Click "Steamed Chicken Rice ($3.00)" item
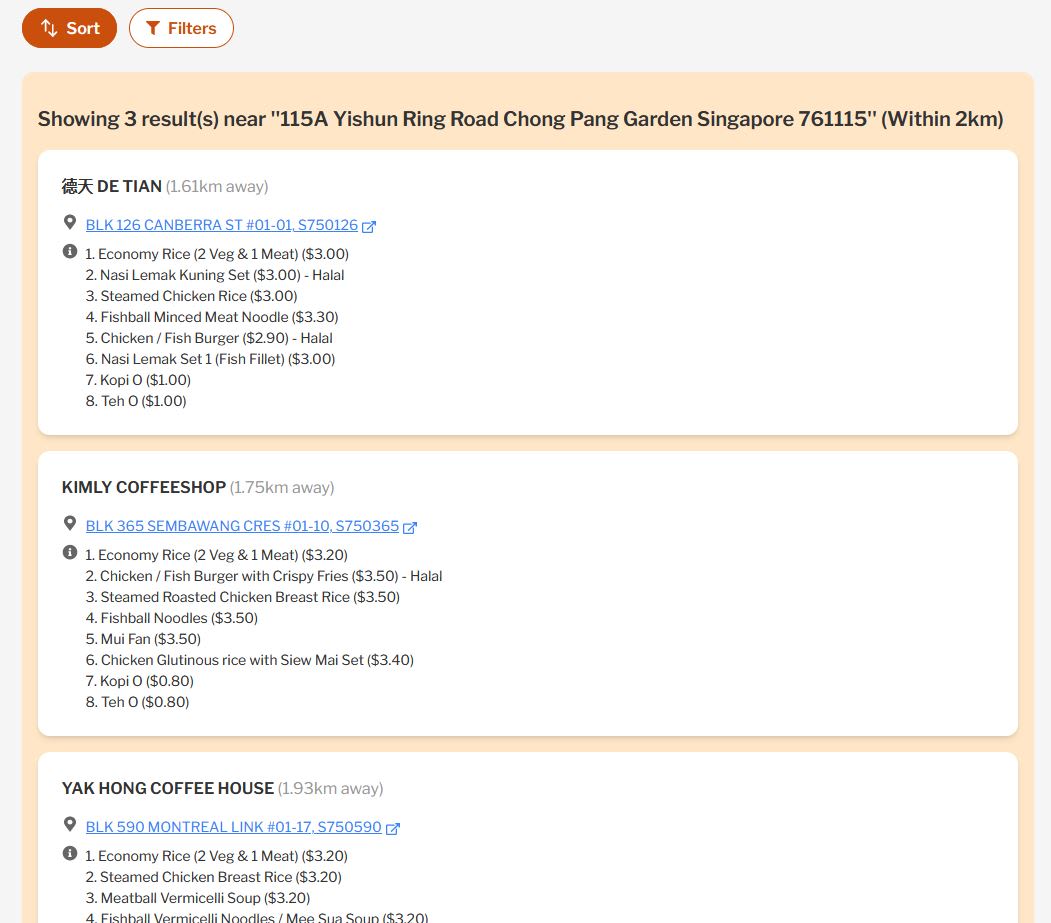 (192, 296)
